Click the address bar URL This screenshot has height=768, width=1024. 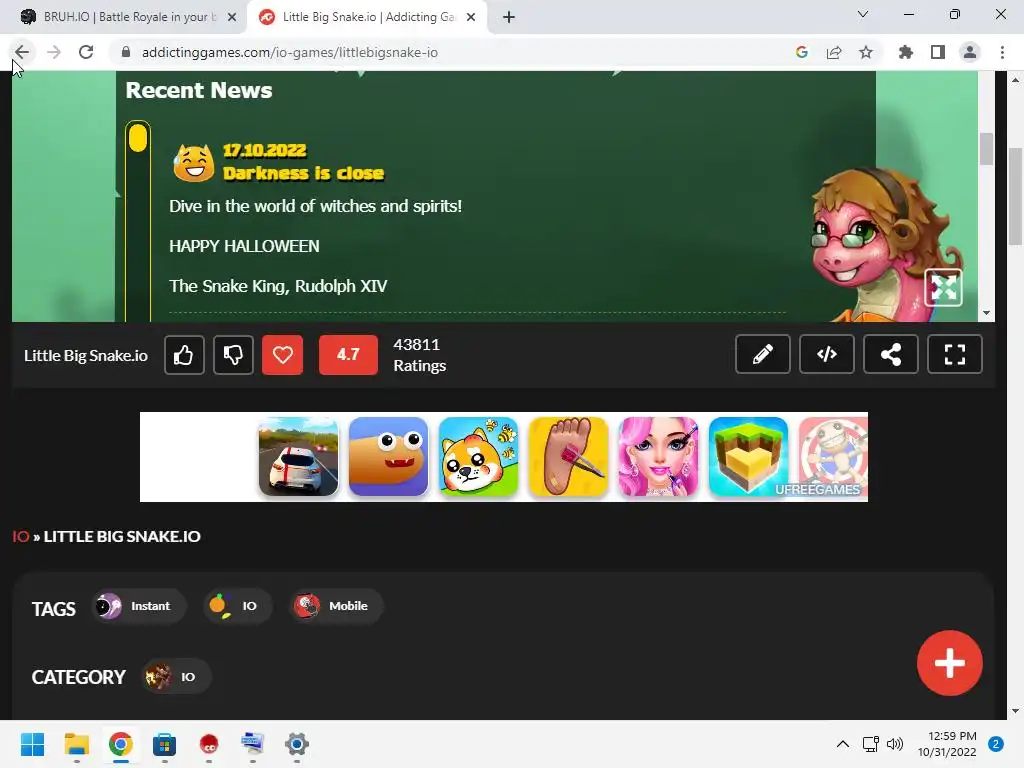pos(290,52)
